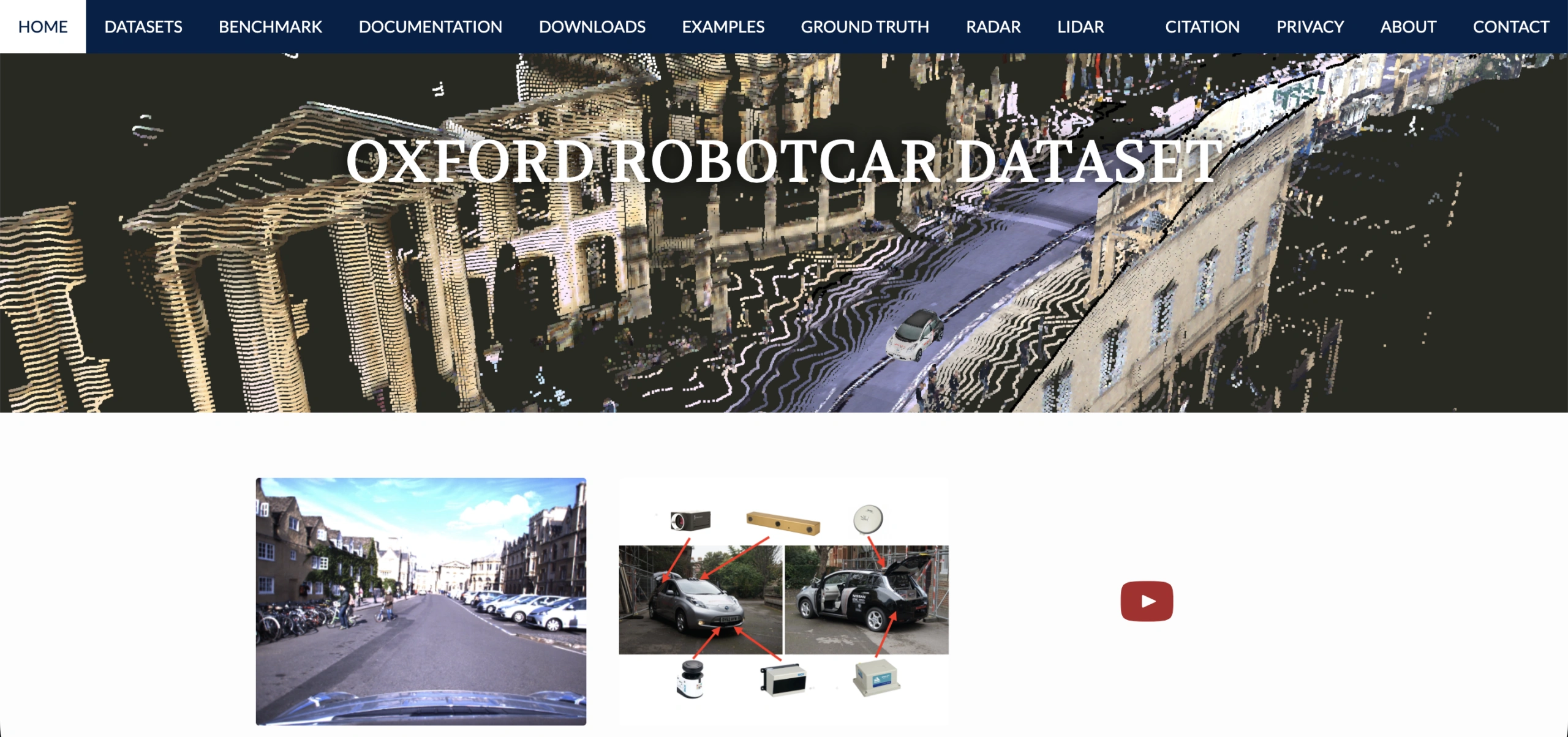Navigate to DOWNLOADS

592,26
